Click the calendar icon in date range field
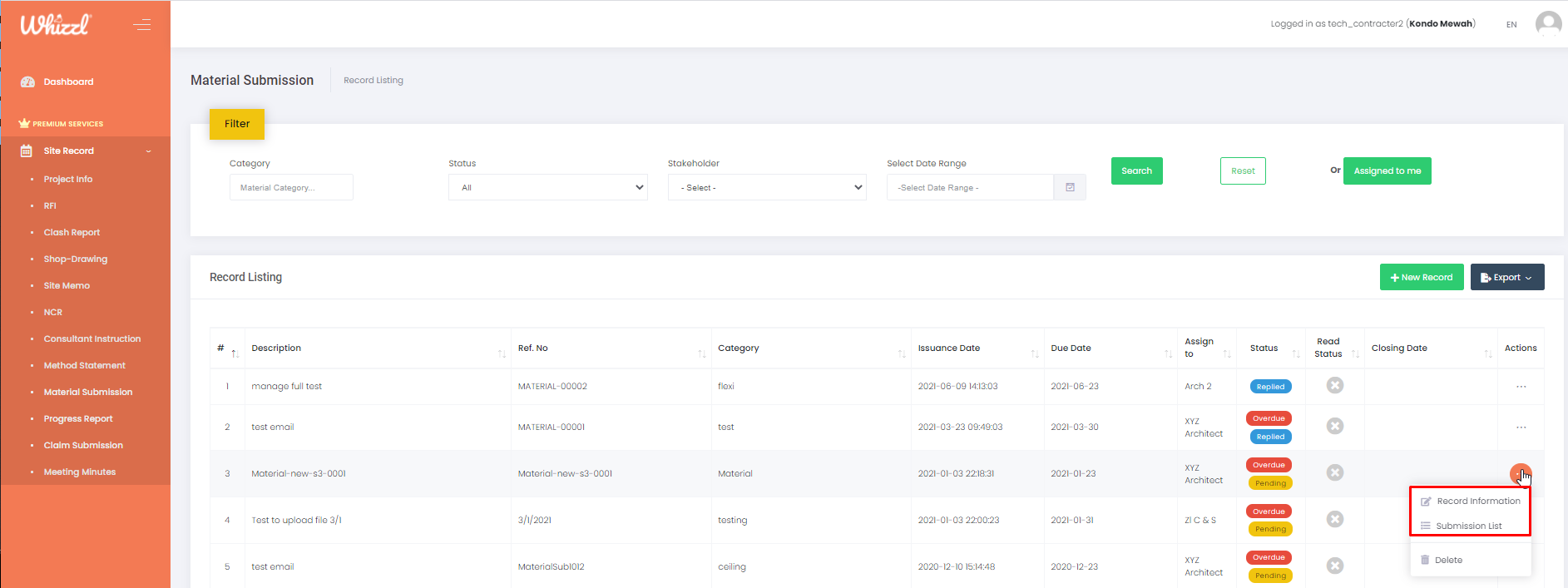The height and width of the screenshot is (588, 1568). point(1070,187)
